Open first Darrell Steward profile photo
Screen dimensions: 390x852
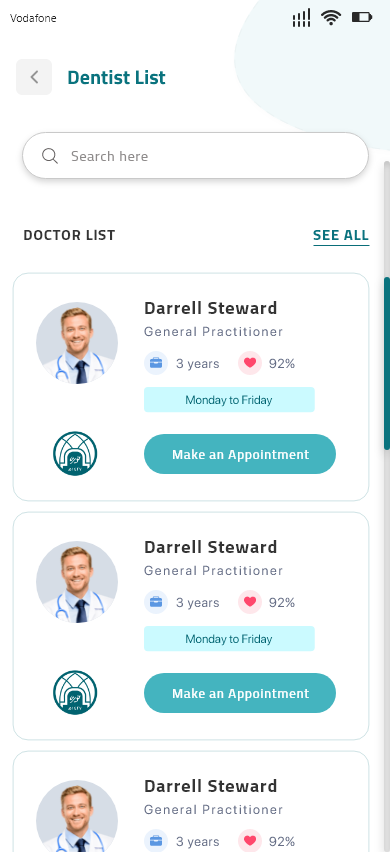tap(77, 343)
